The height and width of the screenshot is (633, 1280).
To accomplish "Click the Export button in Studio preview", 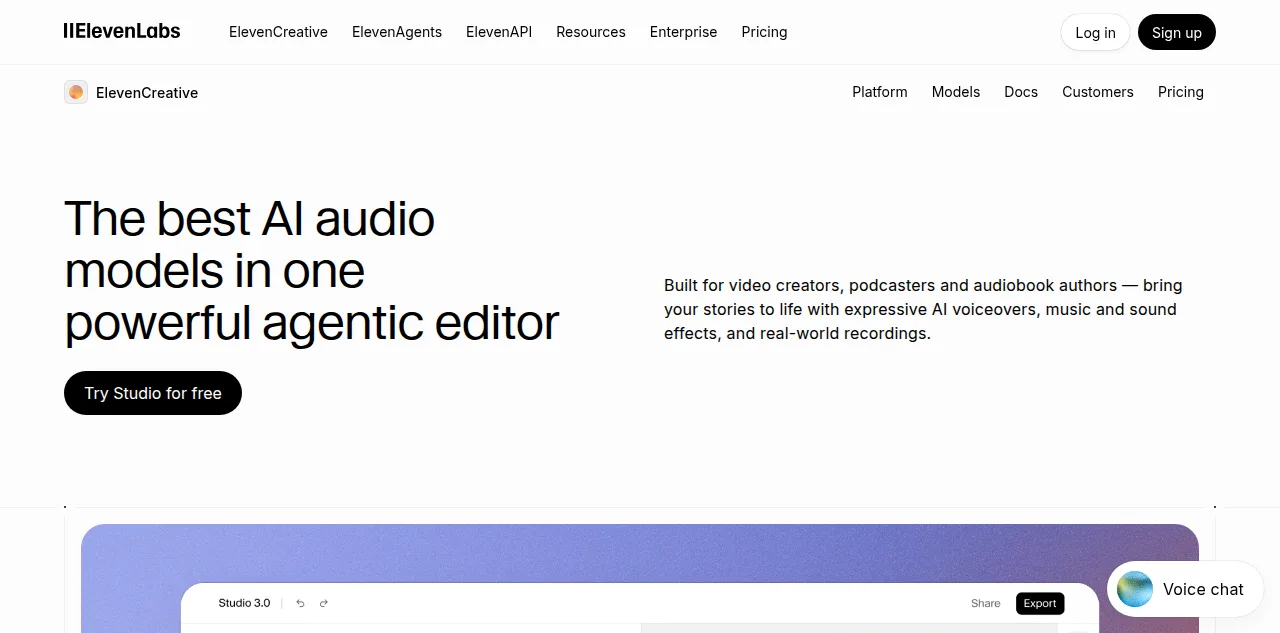I will click(1040, 603).
